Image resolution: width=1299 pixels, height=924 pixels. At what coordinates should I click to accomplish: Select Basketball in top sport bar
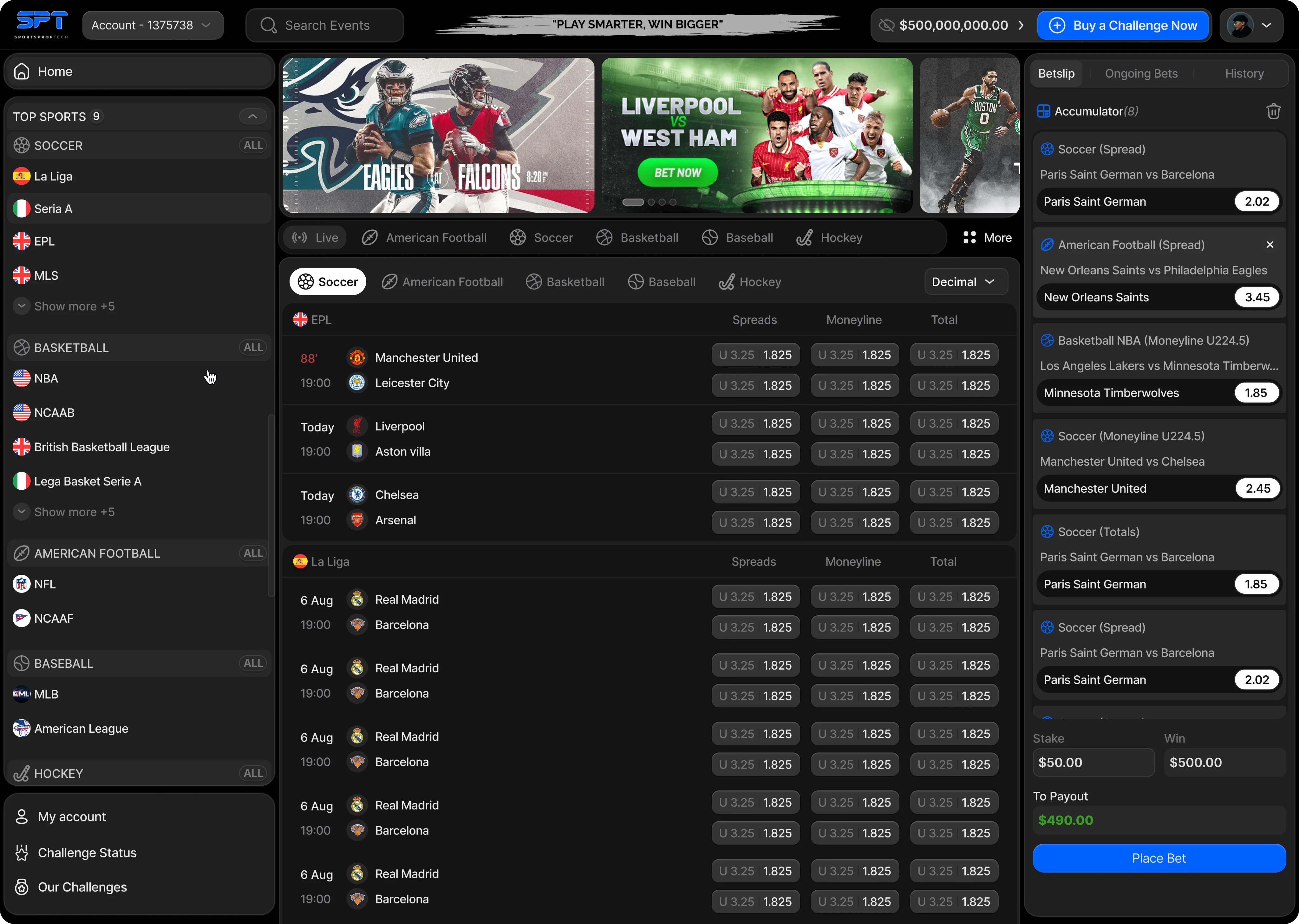[x=637, y=237]
